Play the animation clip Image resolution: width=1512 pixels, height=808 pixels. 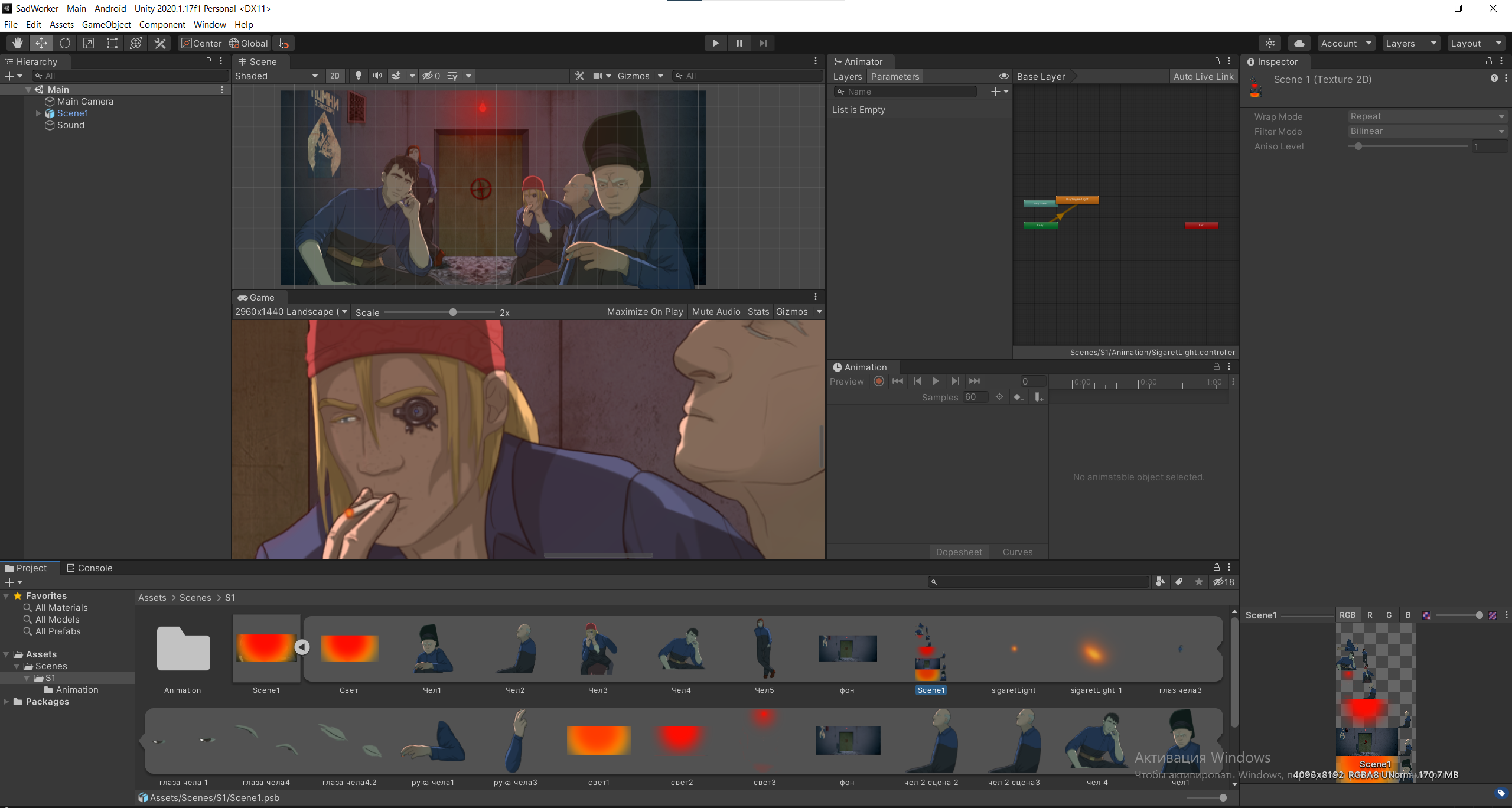(936, 381)
